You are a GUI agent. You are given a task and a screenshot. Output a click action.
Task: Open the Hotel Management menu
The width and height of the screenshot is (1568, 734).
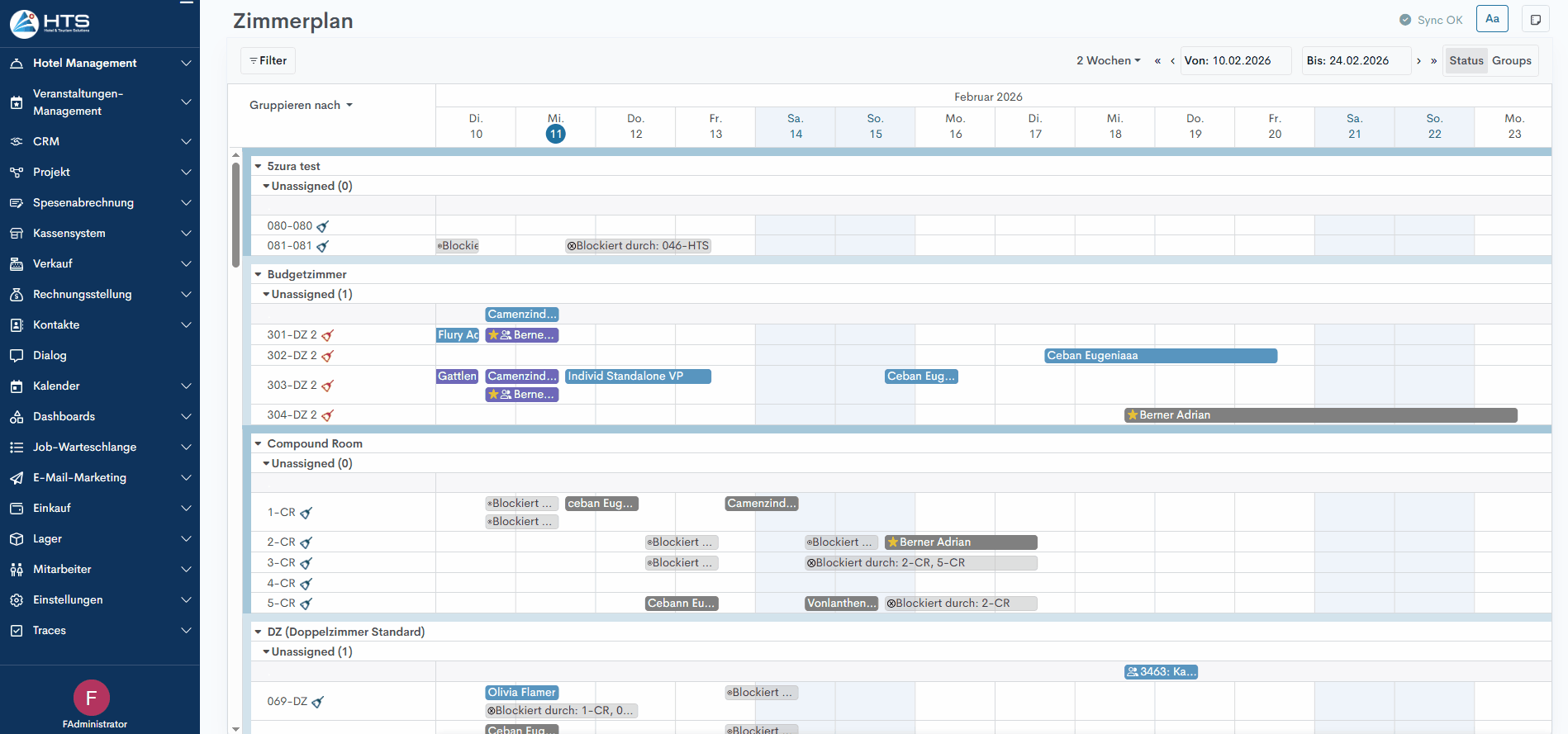click(99, 64)
